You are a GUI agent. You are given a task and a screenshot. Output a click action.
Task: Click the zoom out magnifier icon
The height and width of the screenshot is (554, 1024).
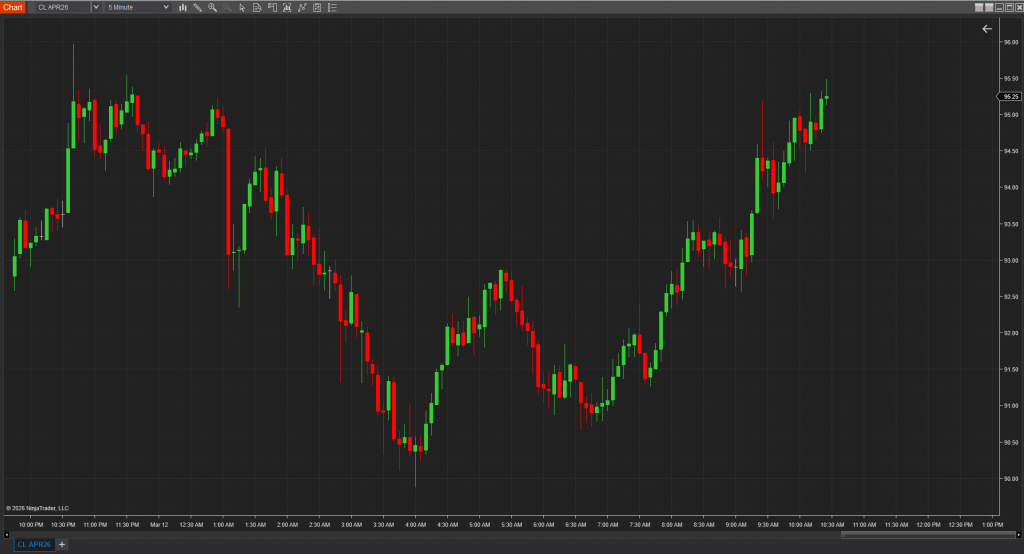[227, 7]
